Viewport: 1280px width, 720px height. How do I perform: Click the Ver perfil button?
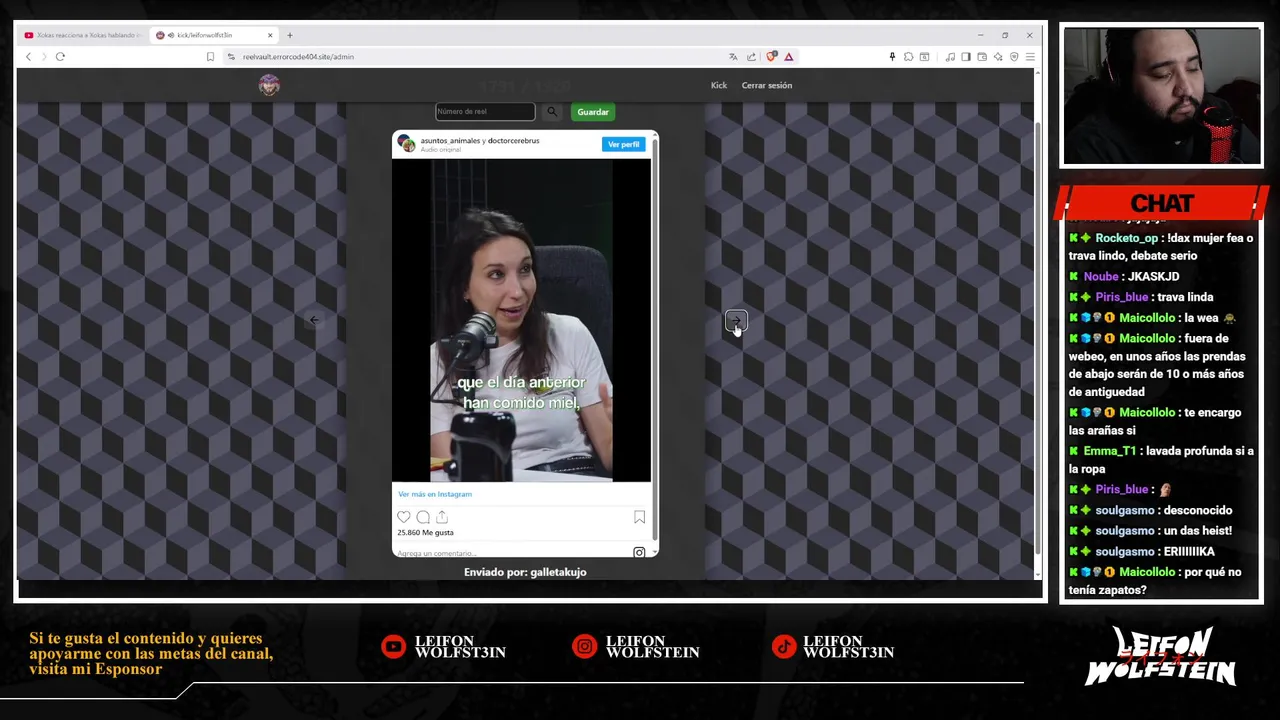pos(624,144)
